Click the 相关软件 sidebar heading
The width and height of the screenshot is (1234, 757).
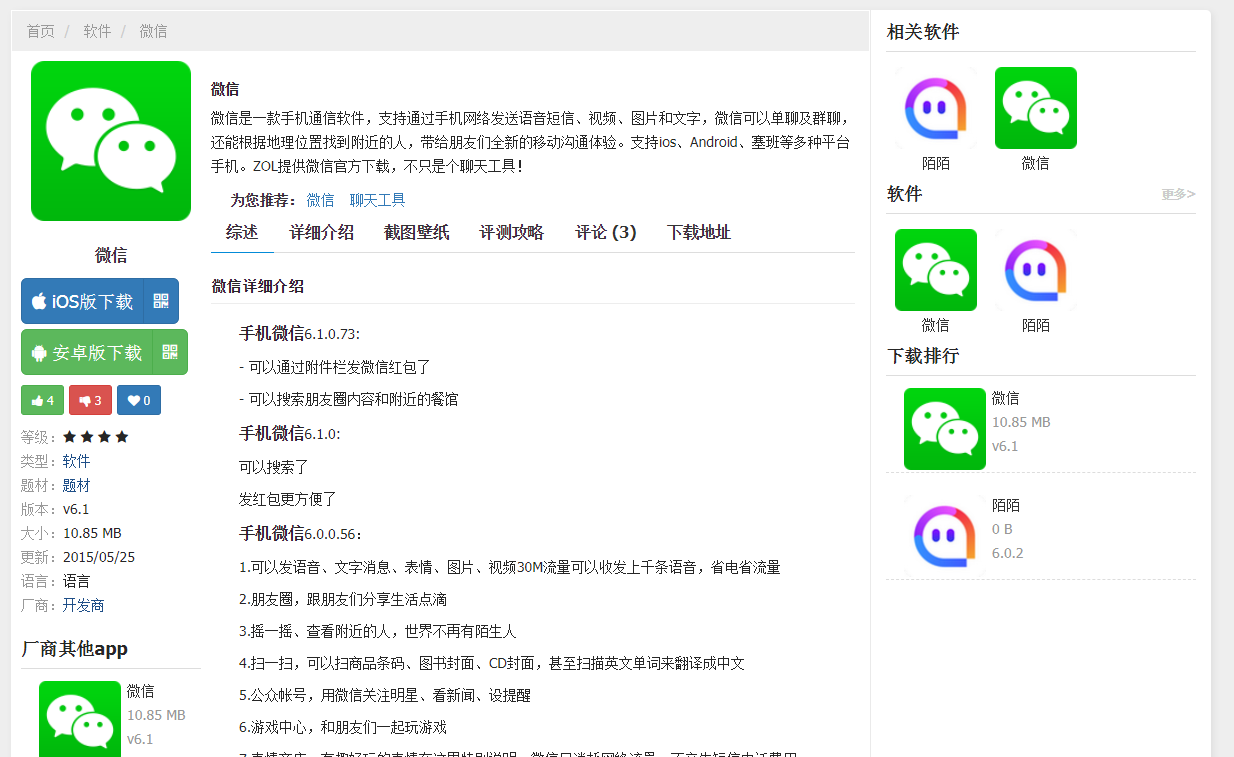coord(923,32)
